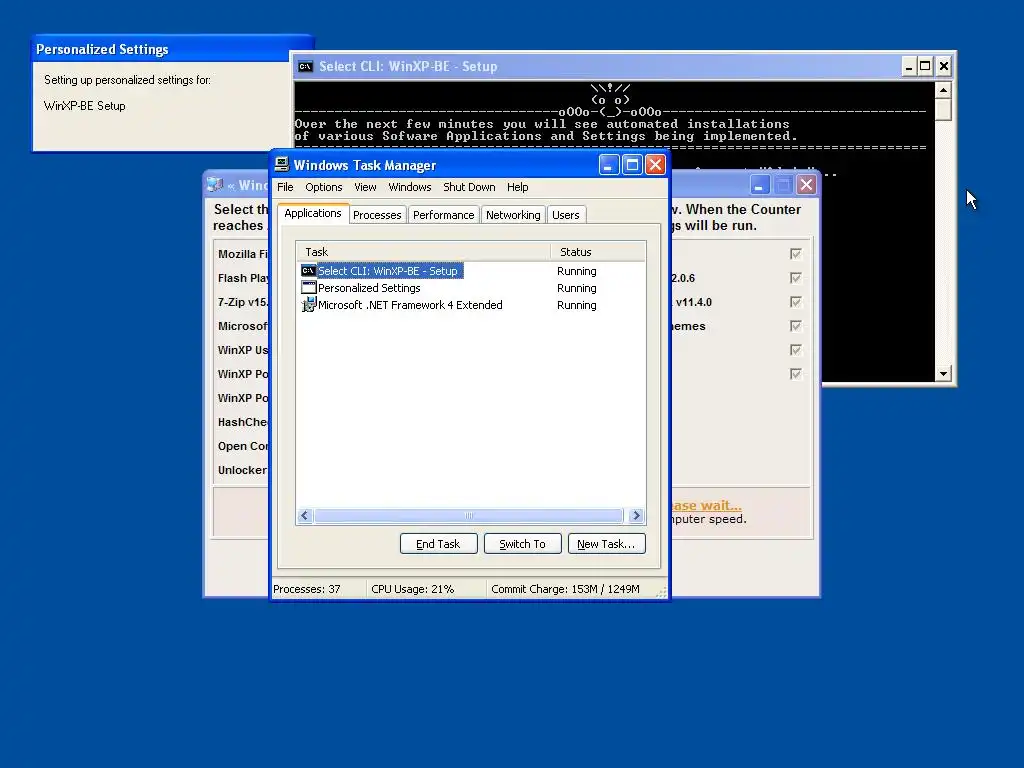Switch to the Users tab

566,215
